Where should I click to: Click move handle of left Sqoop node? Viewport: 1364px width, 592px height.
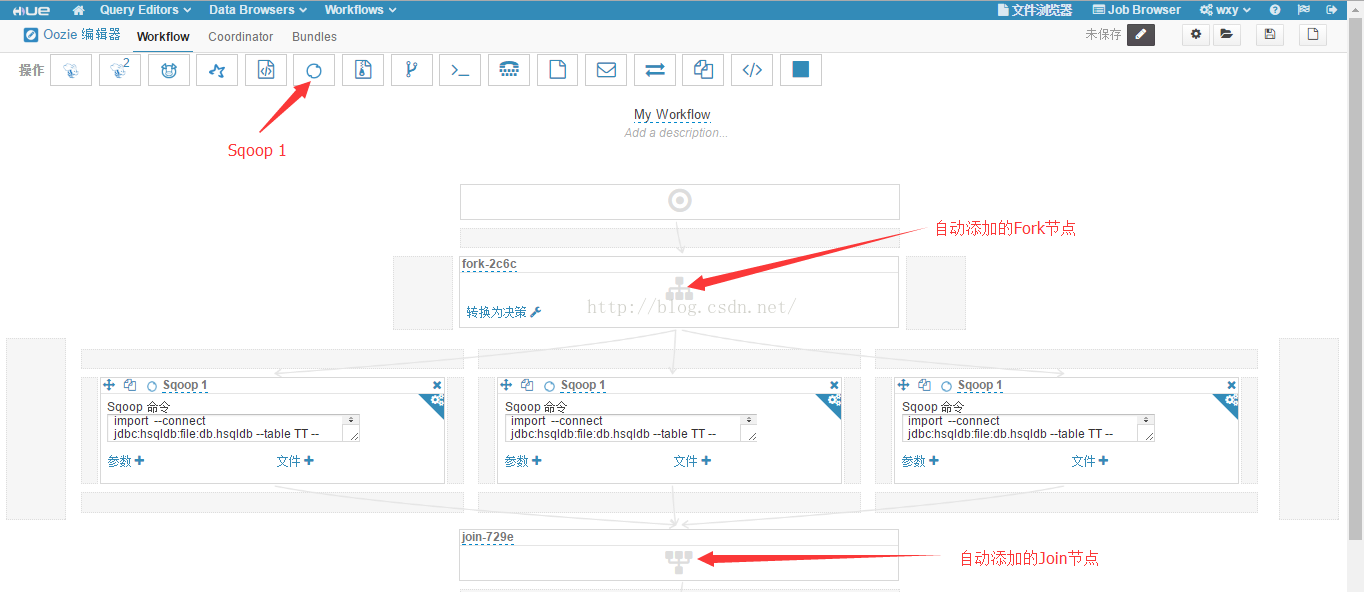pyautogui.click(x=110, y=385)
